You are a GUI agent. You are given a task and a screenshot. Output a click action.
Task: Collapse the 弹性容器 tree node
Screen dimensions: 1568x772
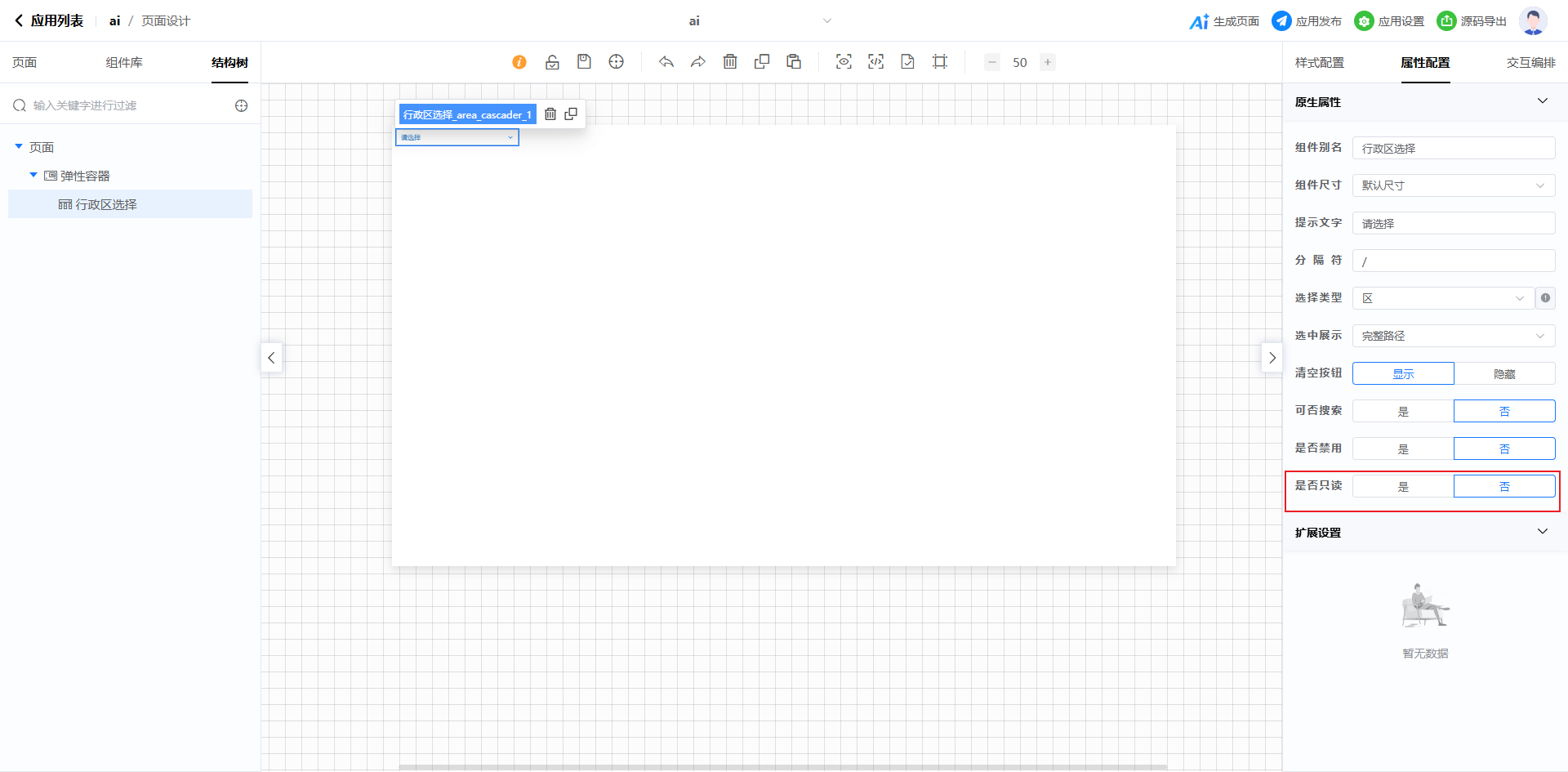[x=33, y=176]
